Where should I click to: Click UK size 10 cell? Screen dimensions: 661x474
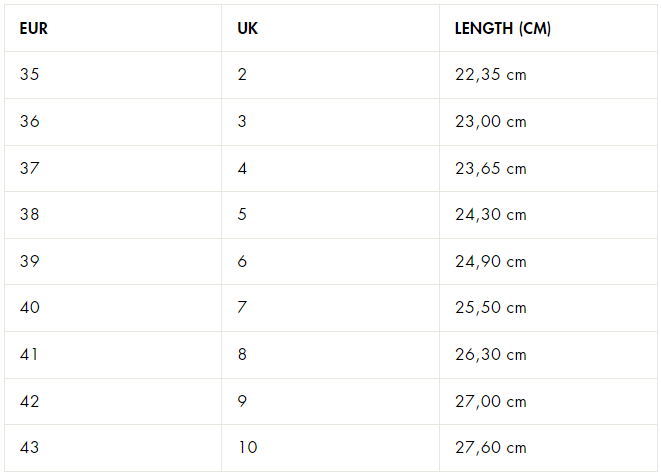click(x=247, y=448)
